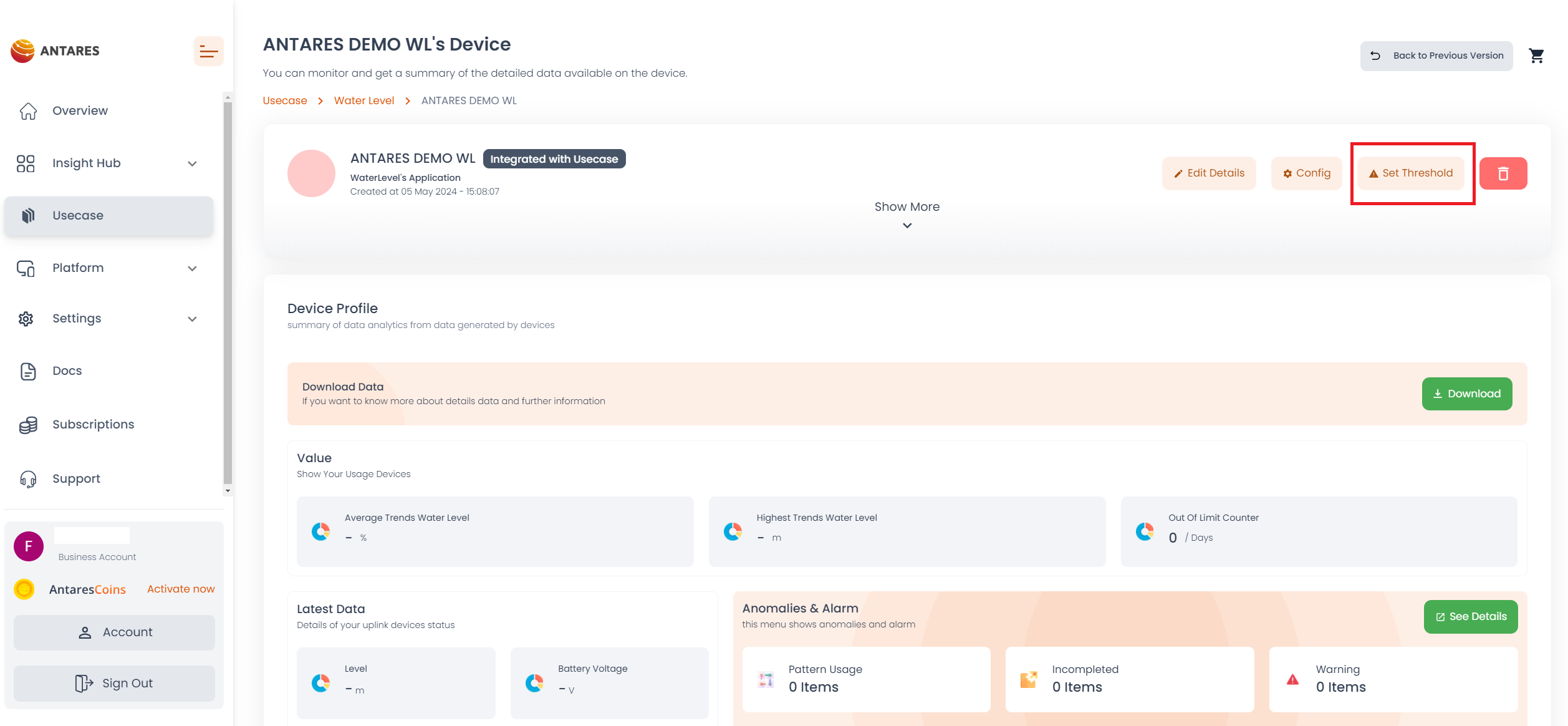Click the shopping cart icon
Image resolution: width=1568 pixels, height=726 pixels.
[x=1536, y=56]
